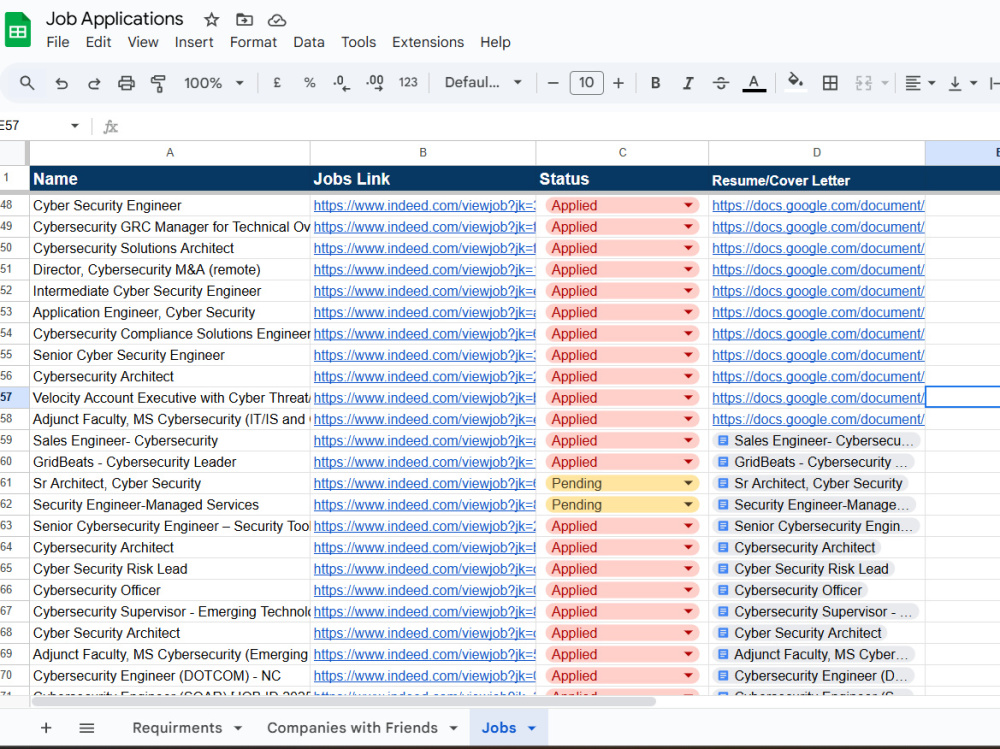Open the search menus magnifier icon

pos(27,83)
